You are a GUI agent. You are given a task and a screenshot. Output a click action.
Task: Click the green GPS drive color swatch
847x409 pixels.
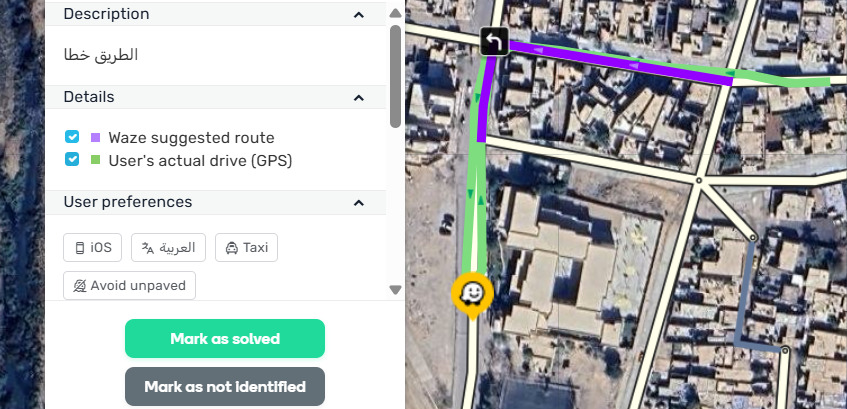(x=96, y=160)
